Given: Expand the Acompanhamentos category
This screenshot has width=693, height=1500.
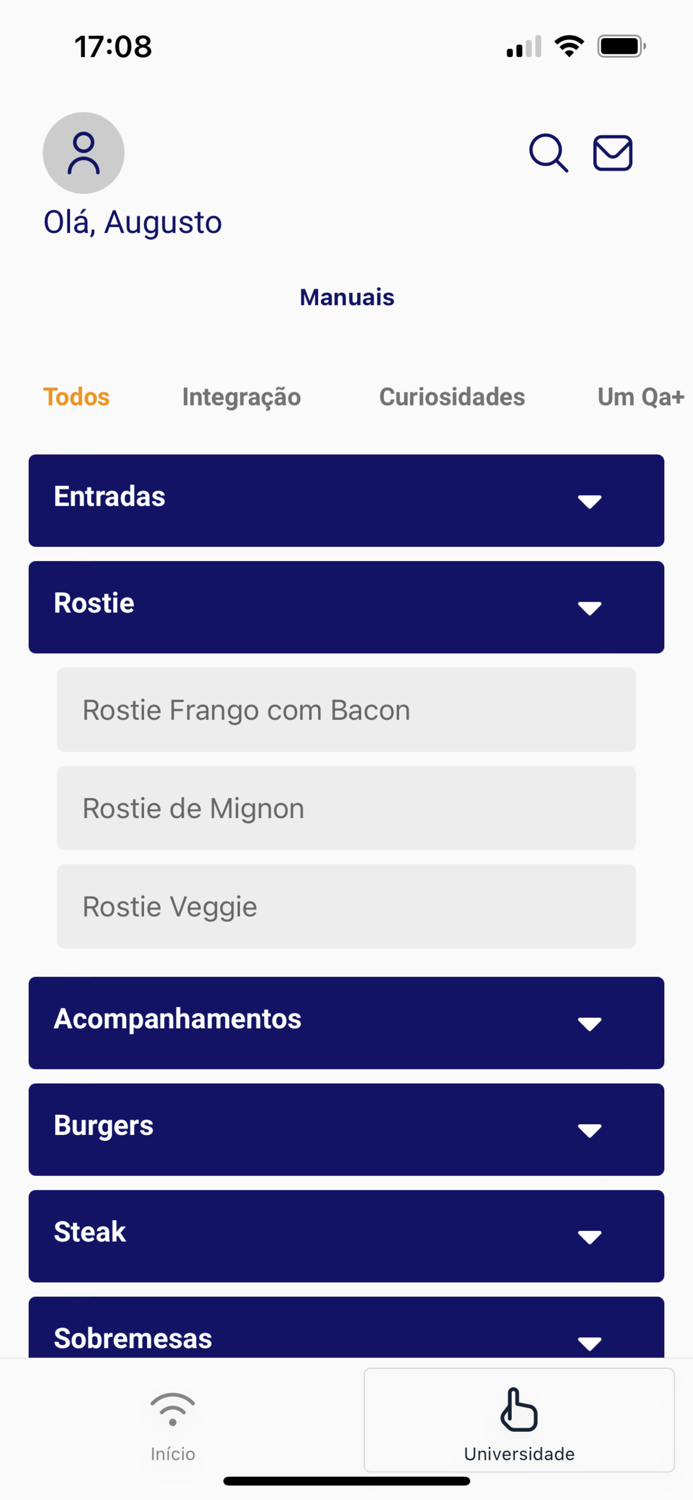Looking at the screenshot, I should pos(347,1023).
